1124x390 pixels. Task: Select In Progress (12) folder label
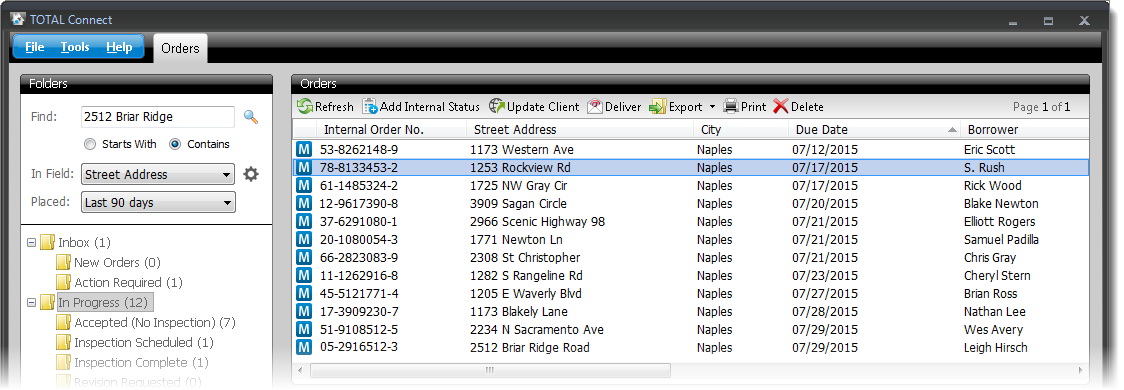[105, 303]
